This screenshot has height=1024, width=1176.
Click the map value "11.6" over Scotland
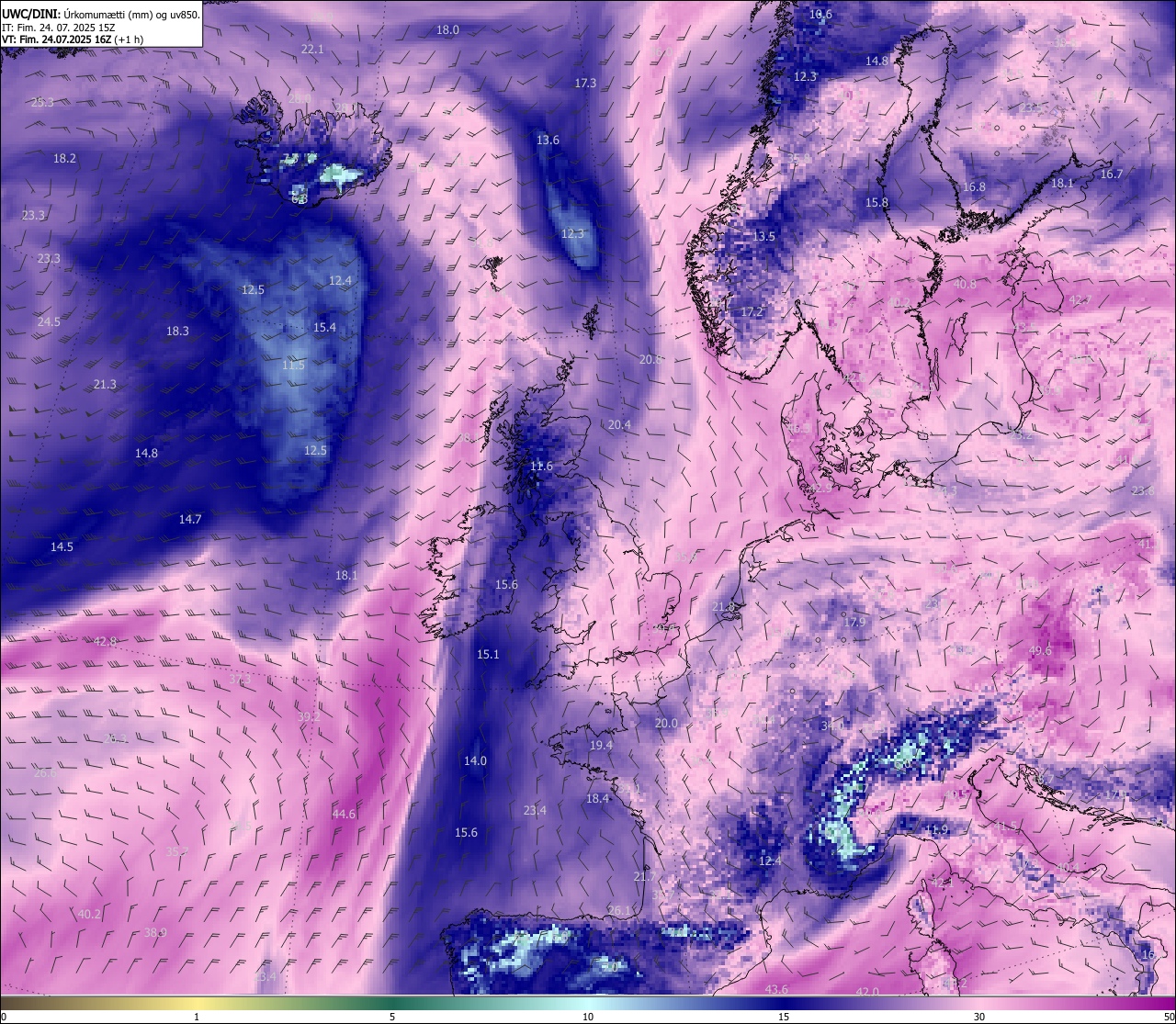click(x=542, y=467)
